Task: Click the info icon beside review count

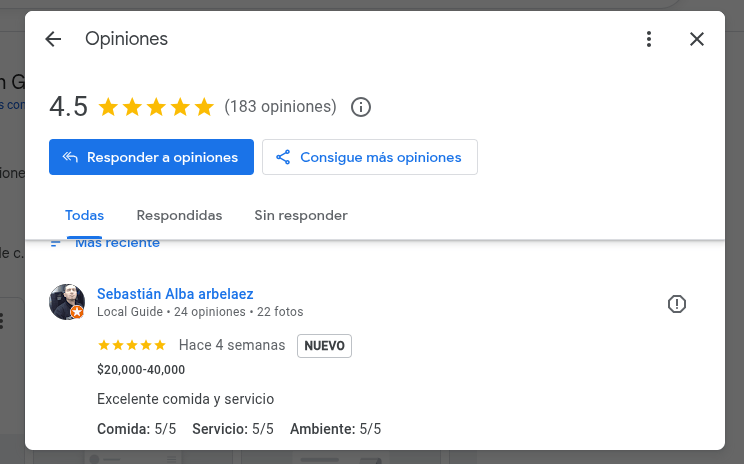Action: 361,106
